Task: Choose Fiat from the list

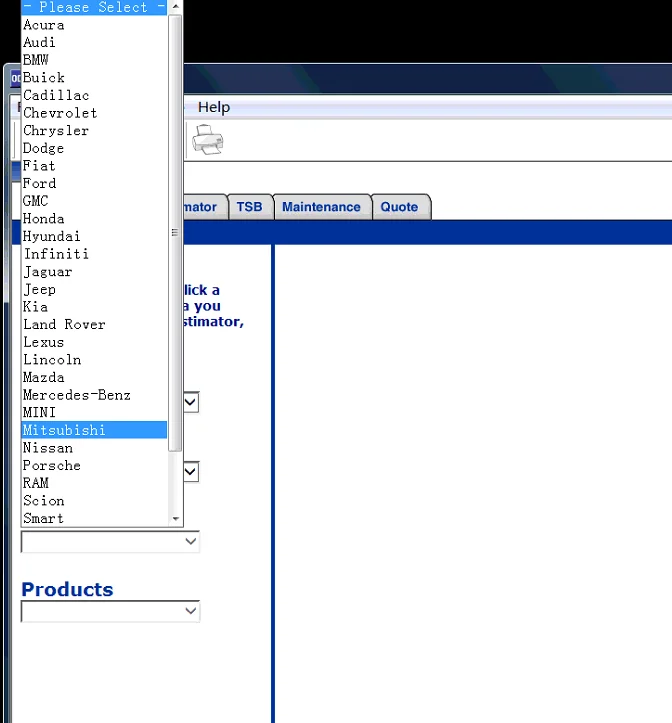Action: [x=94, y=166]
